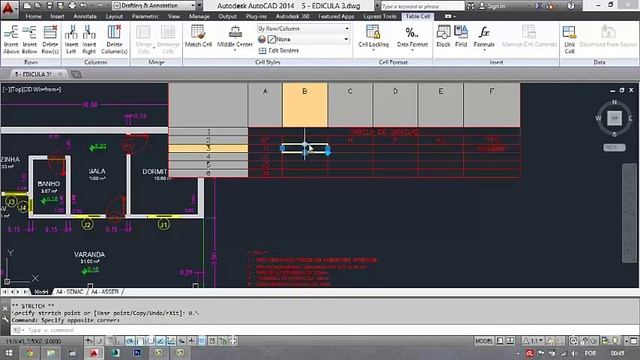Toggle Polar Tracking in status bar
The image size is (640, 360).
coord(130,341)
